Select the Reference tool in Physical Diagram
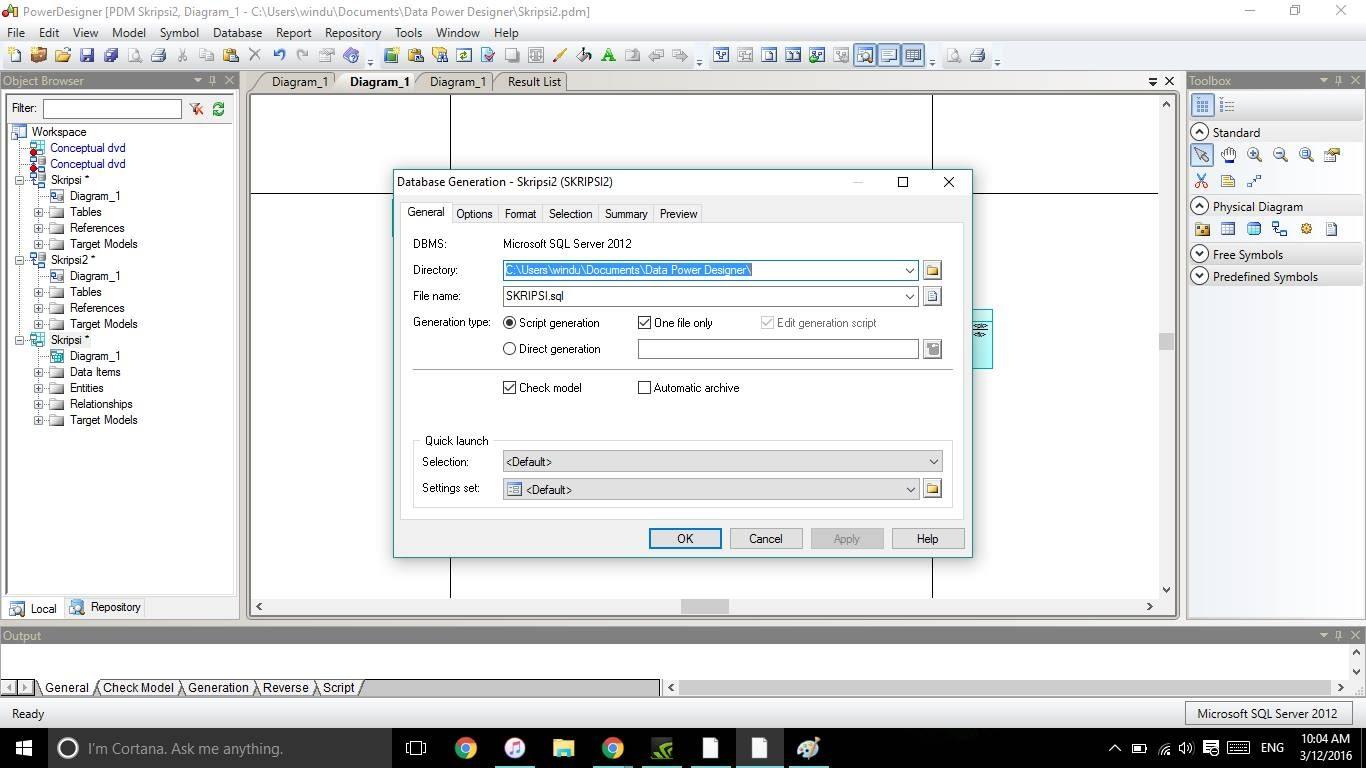Screen dimensions: 1366x768 point(1280,229)
